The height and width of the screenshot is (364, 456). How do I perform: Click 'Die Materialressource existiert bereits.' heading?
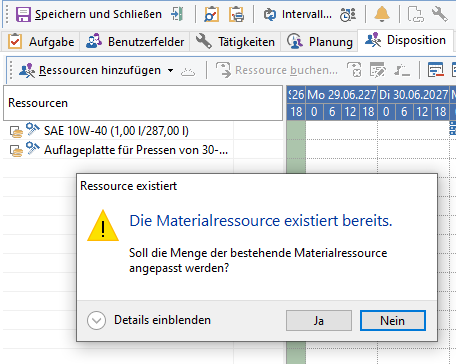pos(261,221)
